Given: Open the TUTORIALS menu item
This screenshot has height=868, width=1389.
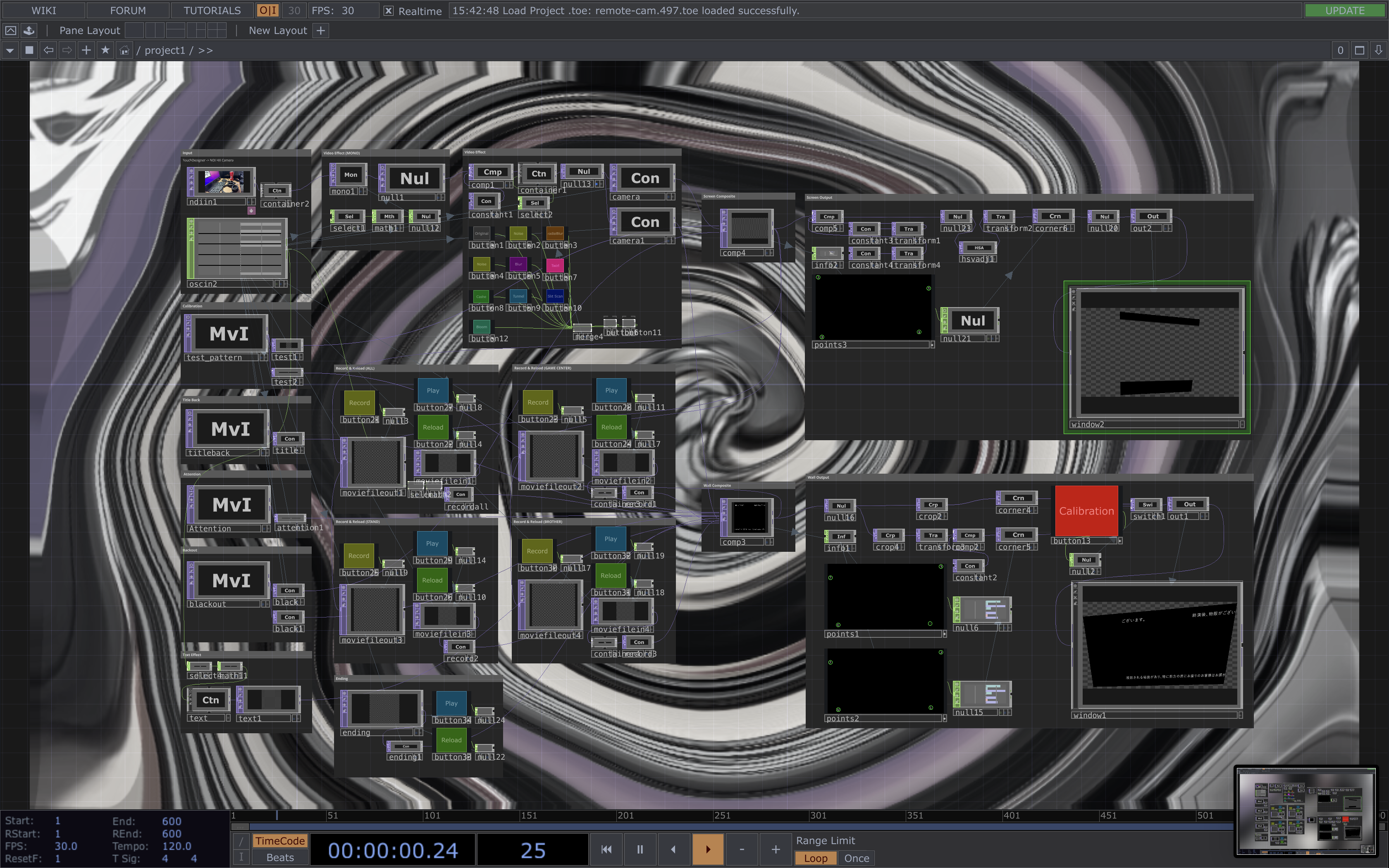Looking at the screenshot, I should tap(212, 11).
